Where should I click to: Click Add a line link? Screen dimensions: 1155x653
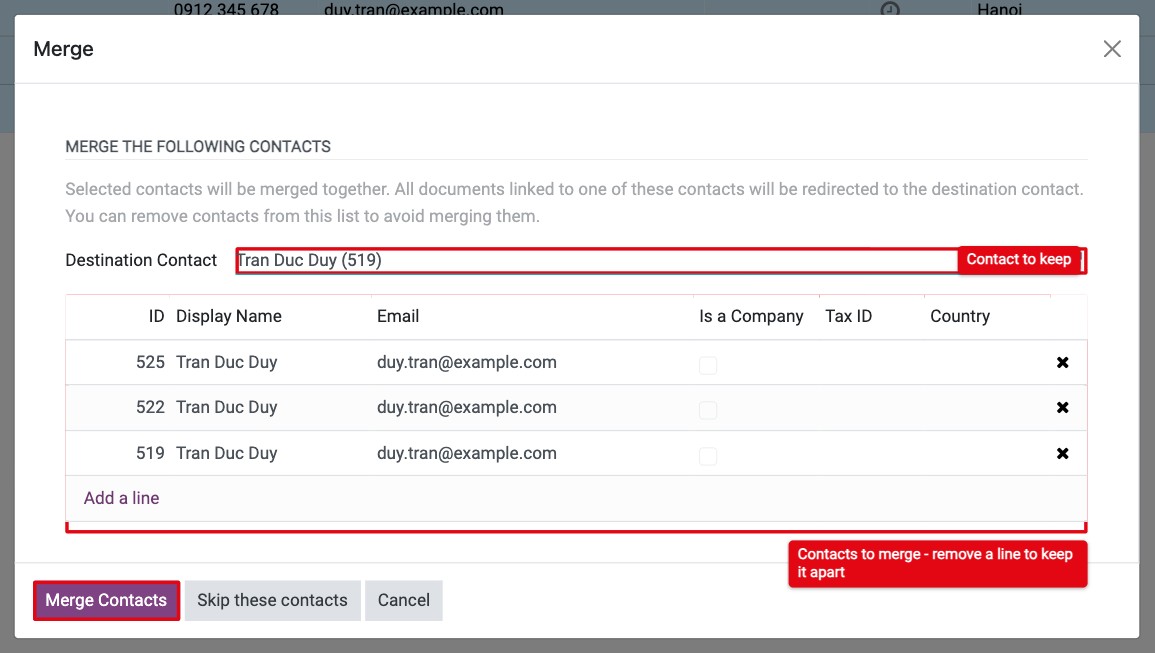coord(122,498)
